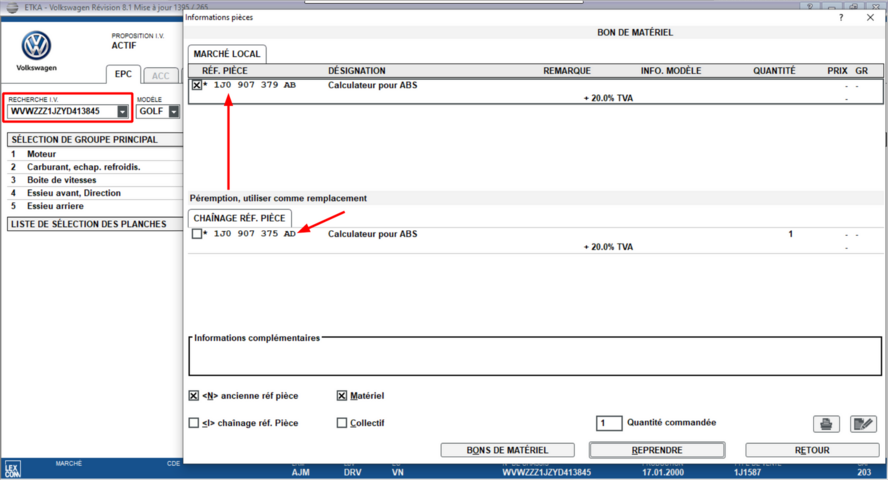Check the 1J0 907 375 AD row checkbox

pyautogui.click(x=197, y=234)
